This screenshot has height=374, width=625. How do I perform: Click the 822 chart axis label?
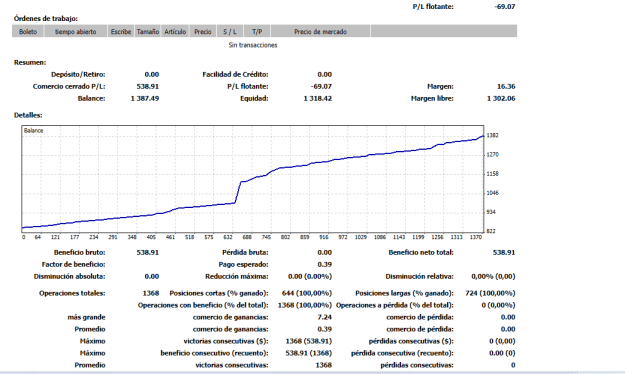[491, 231]
